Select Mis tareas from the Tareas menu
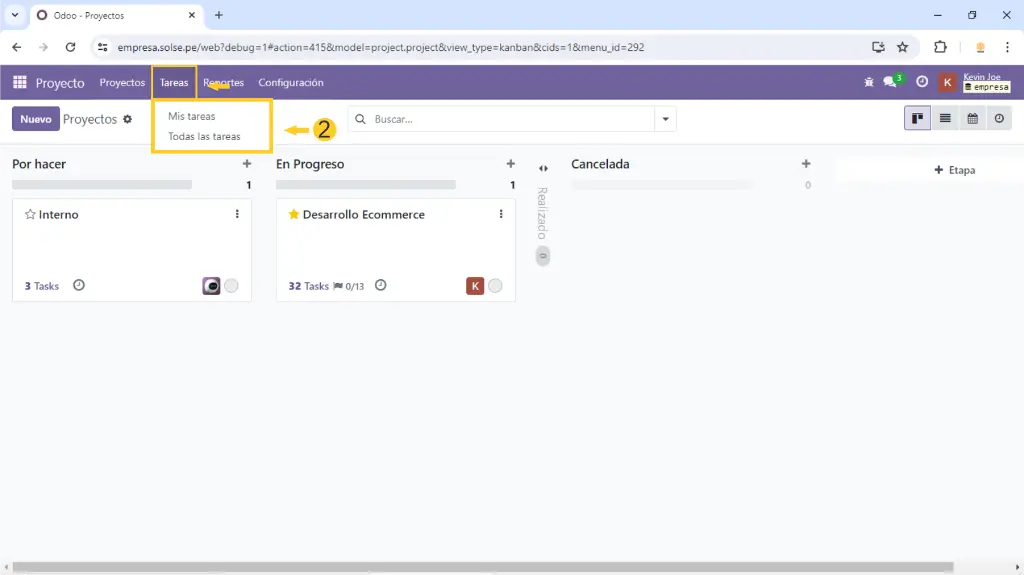The width and height of the screenshot is (1024, 575). (x=192, y=116)
